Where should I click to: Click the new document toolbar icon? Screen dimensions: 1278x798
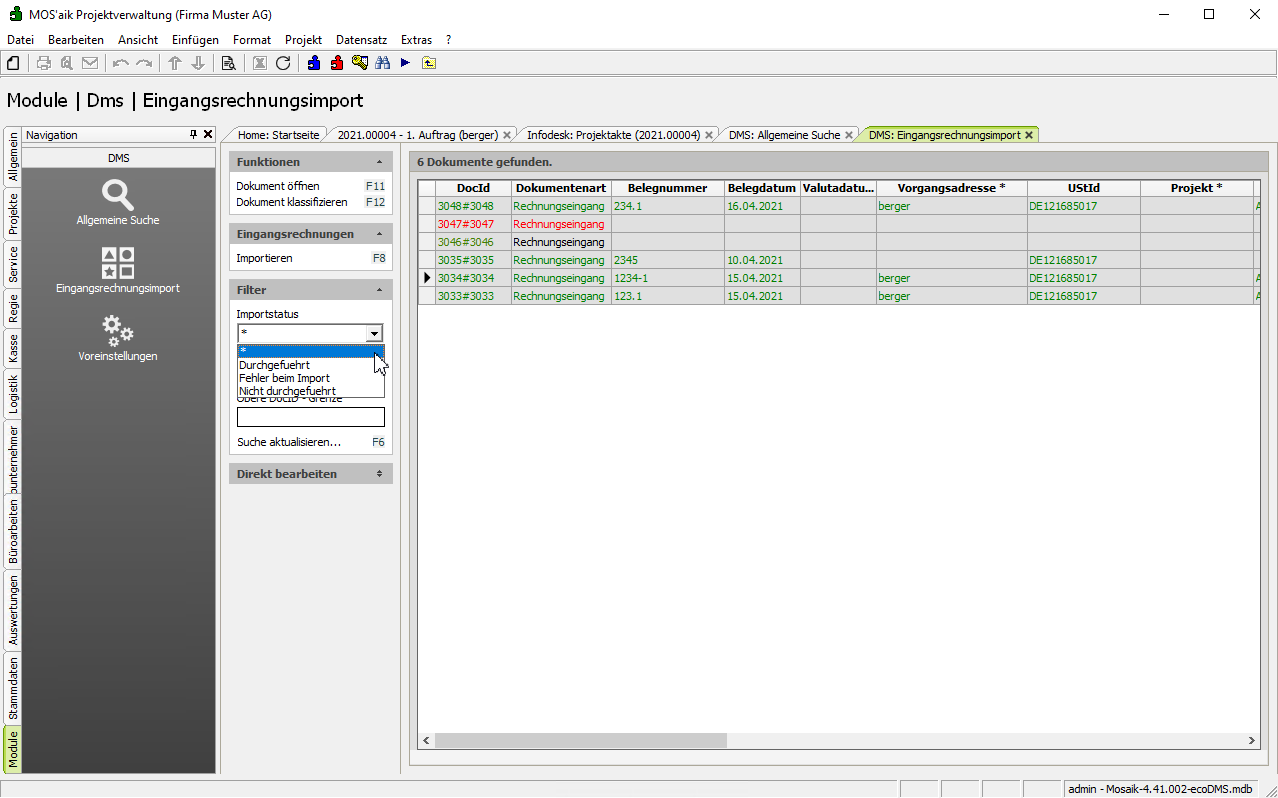point(13,63)
